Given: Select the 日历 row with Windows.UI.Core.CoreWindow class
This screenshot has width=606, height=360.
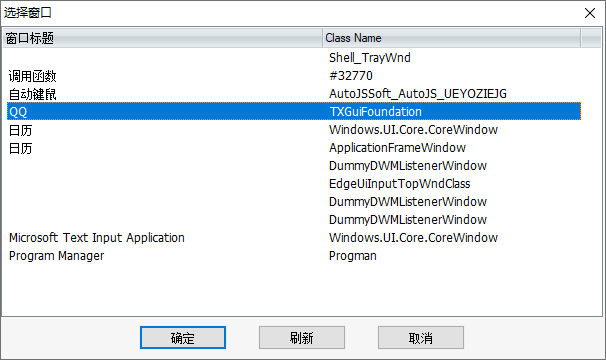Looking at the screenshot, I should (x=294, y=130).
